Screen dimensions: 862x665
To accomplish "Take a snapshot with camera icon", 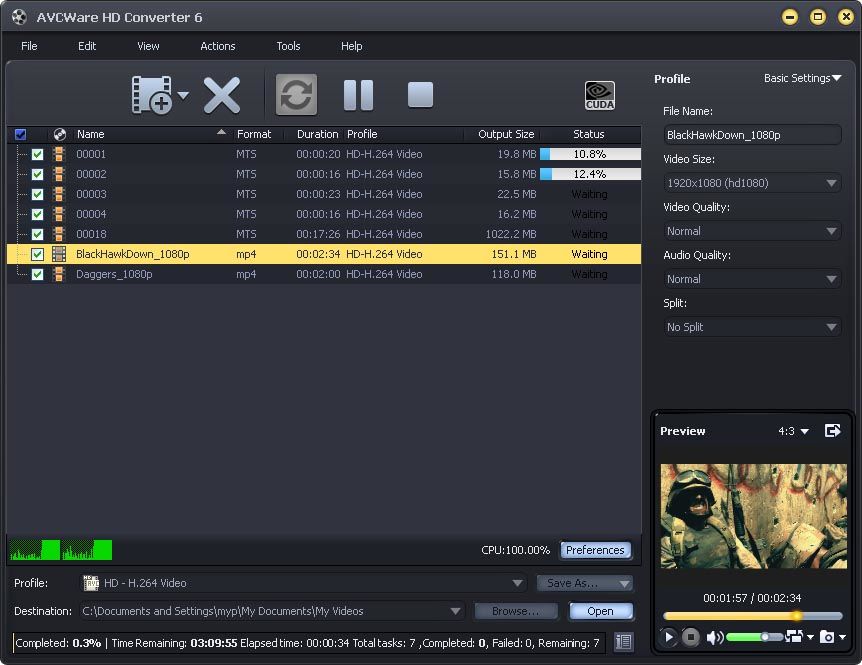I will pyautogui.click(x=827, y=637).
